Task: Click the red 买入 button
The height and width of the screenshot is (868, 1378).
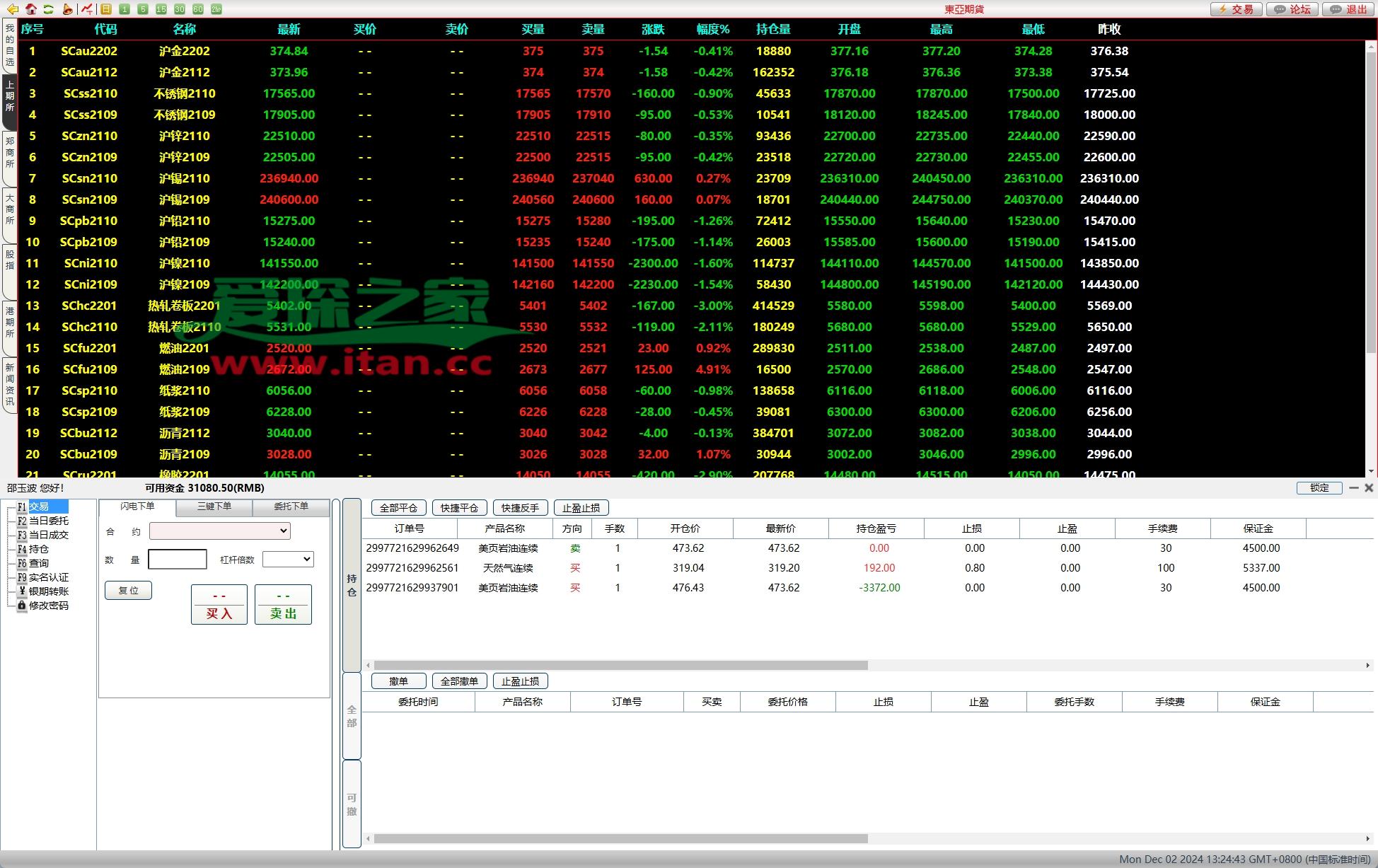Action: point(219,605)
